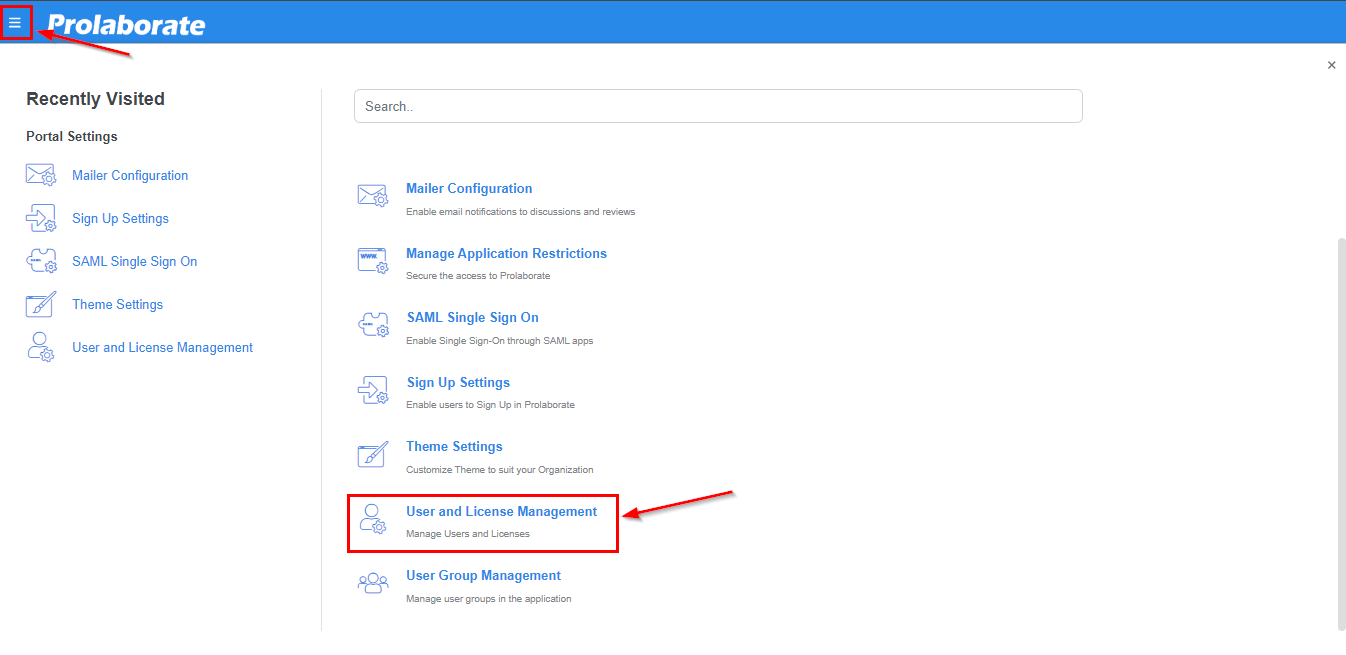Open Mailer Configuration heading in main list
Screen dimensions: 1346x655
point(469,188)
